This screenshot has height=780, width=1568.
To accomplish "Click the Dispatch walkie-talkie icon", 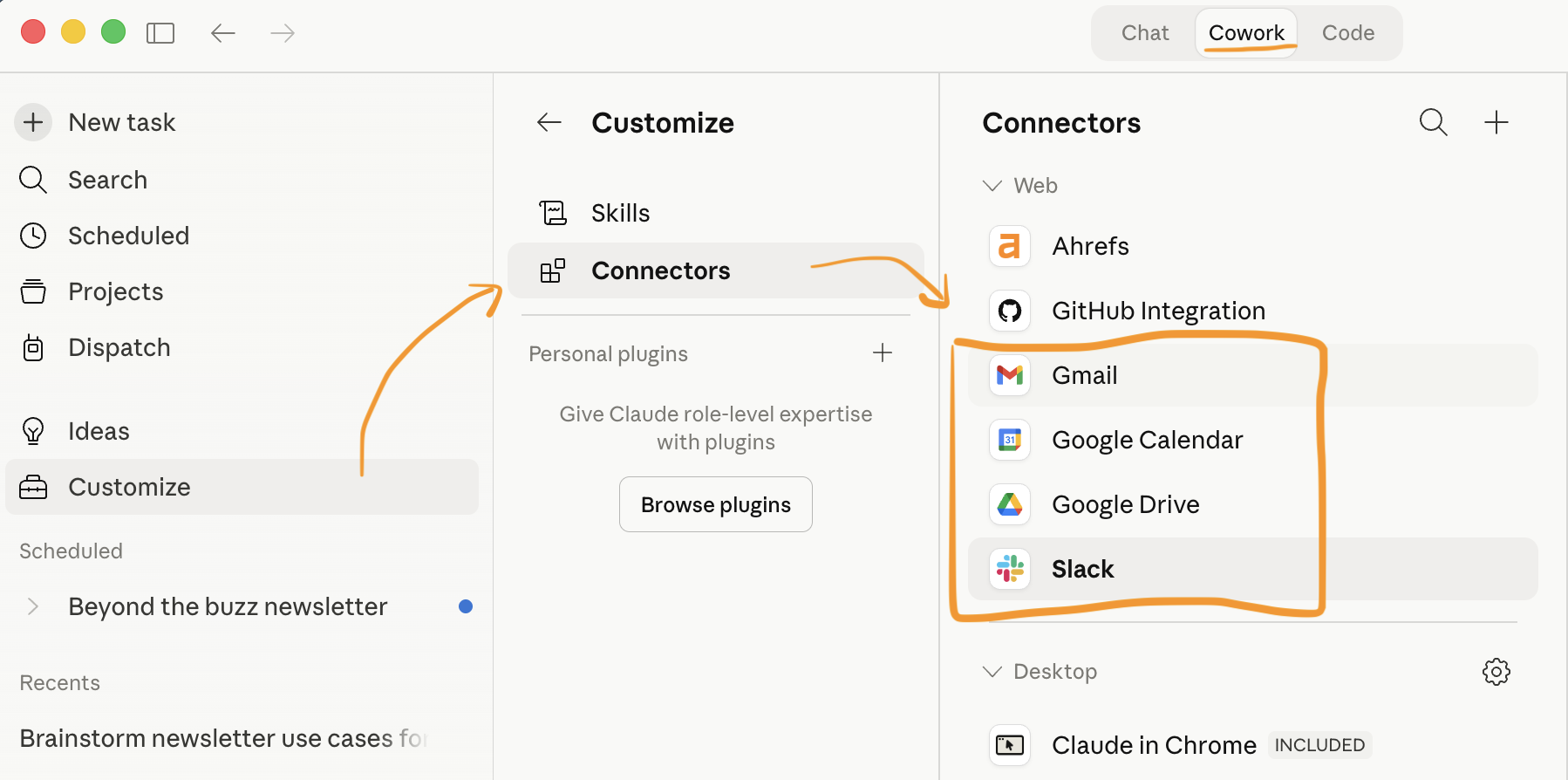I will pos(33,347).
